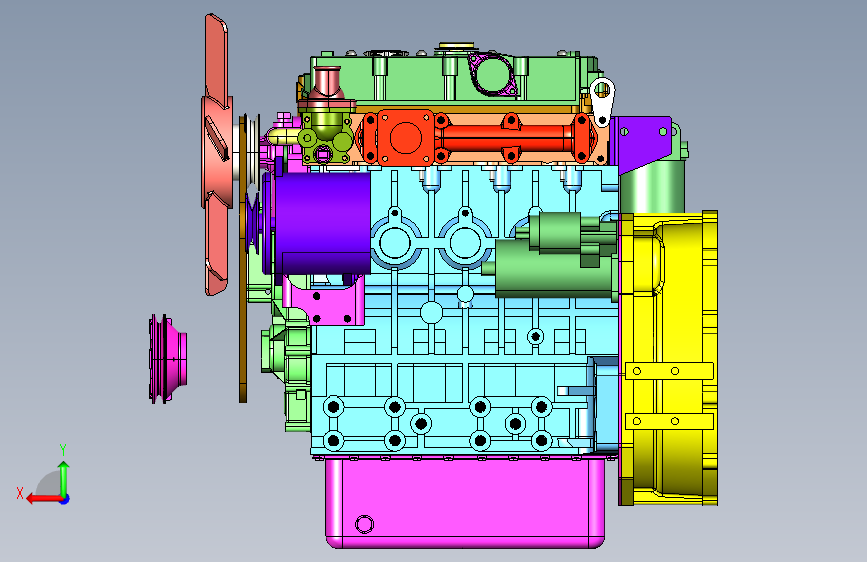Click the round drain plug on oil pan
The image size is (867, 562).
(x=364, y=524)
